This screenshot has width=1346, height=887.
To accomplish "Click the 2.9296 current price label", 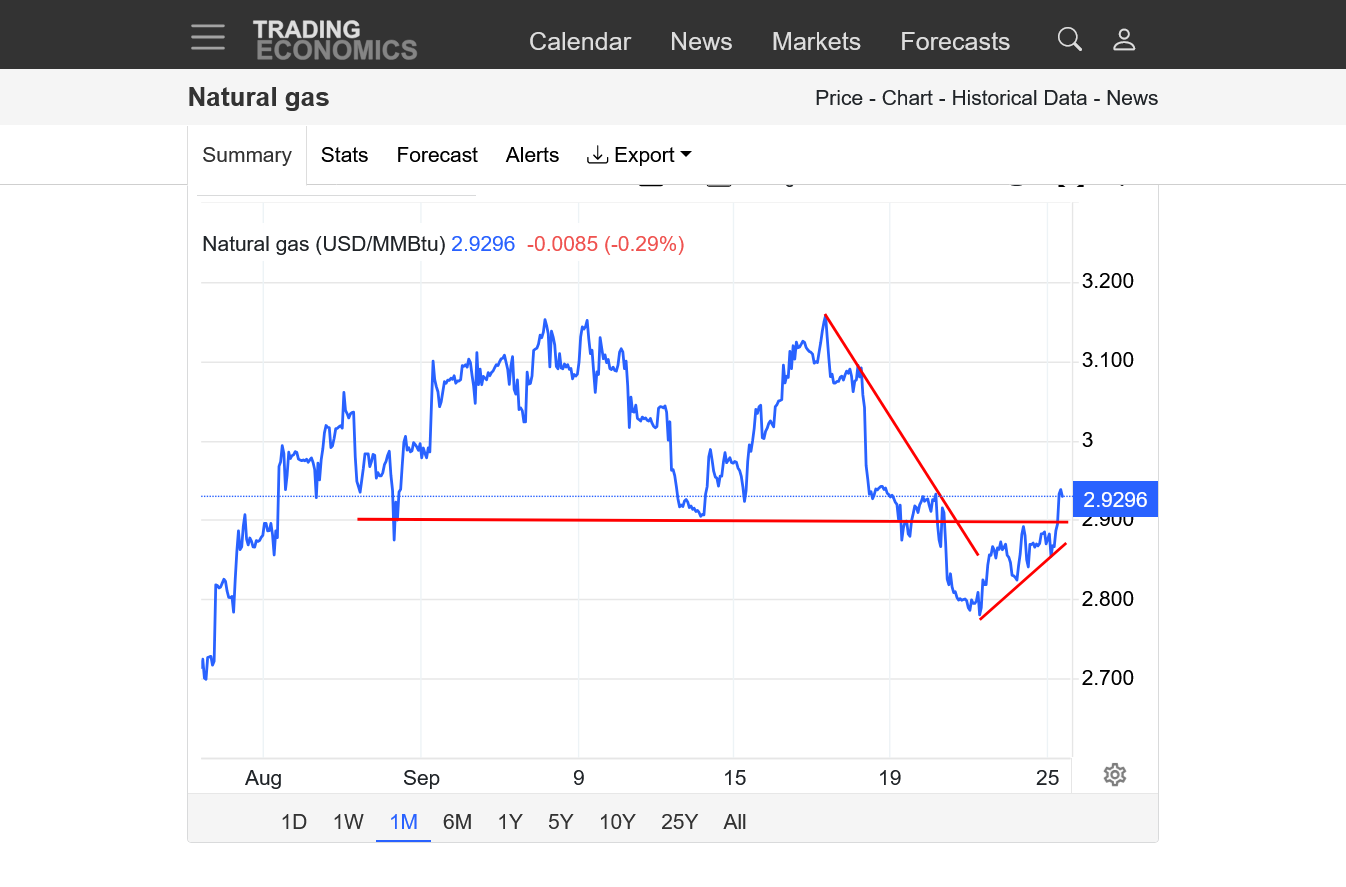I will pyautogui.click(x=1114, y=499).
